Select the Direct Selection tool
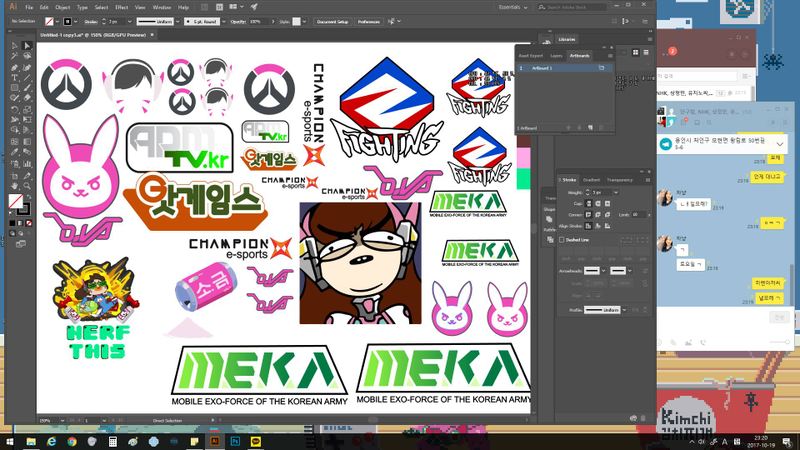The width and height of the screenshot is (800, 450). pos(27,46)
